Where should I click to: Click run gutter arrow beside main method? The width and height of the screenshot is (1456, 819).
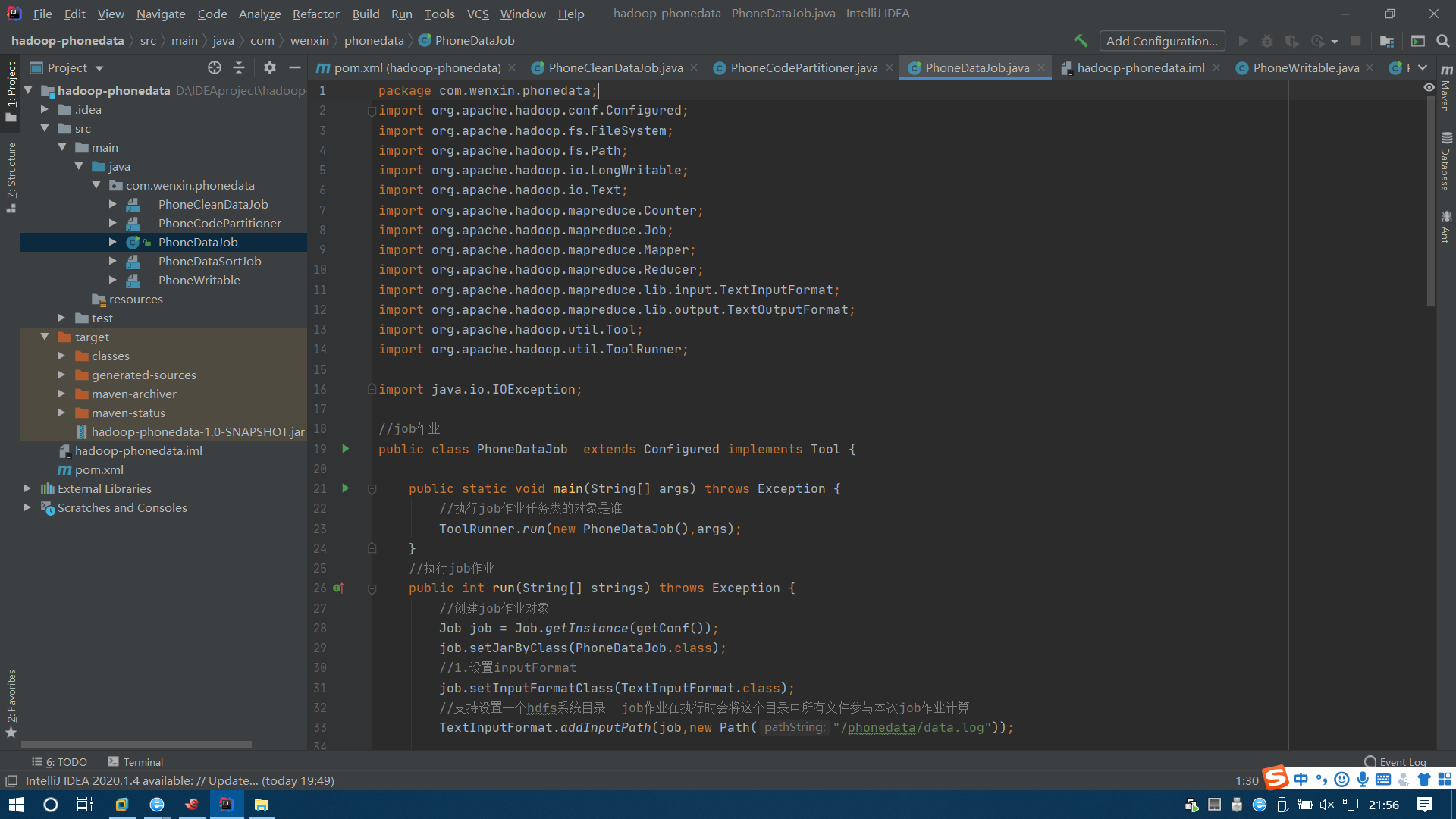346,488
